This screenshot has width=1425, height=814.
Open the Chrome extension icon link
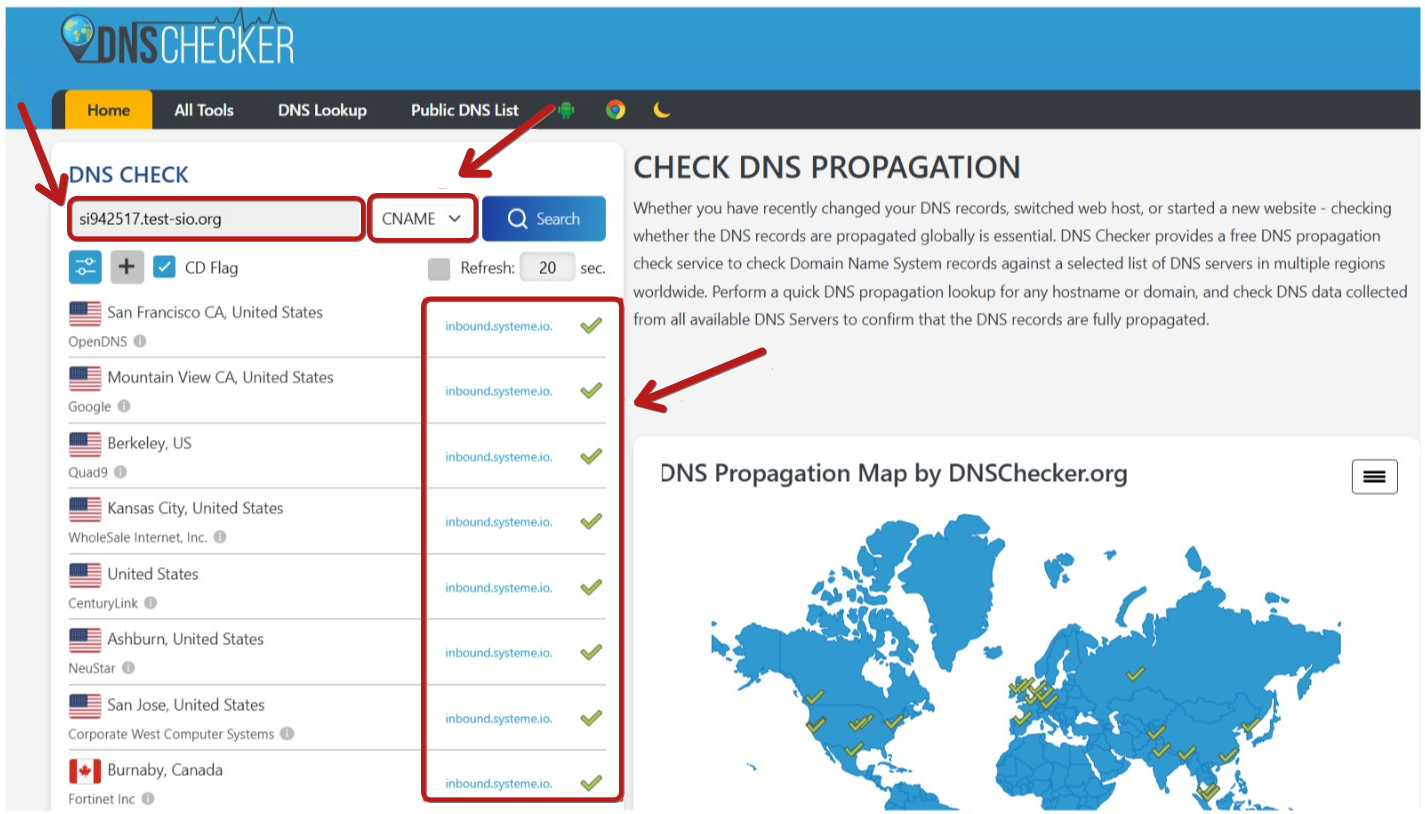point(615,110)
